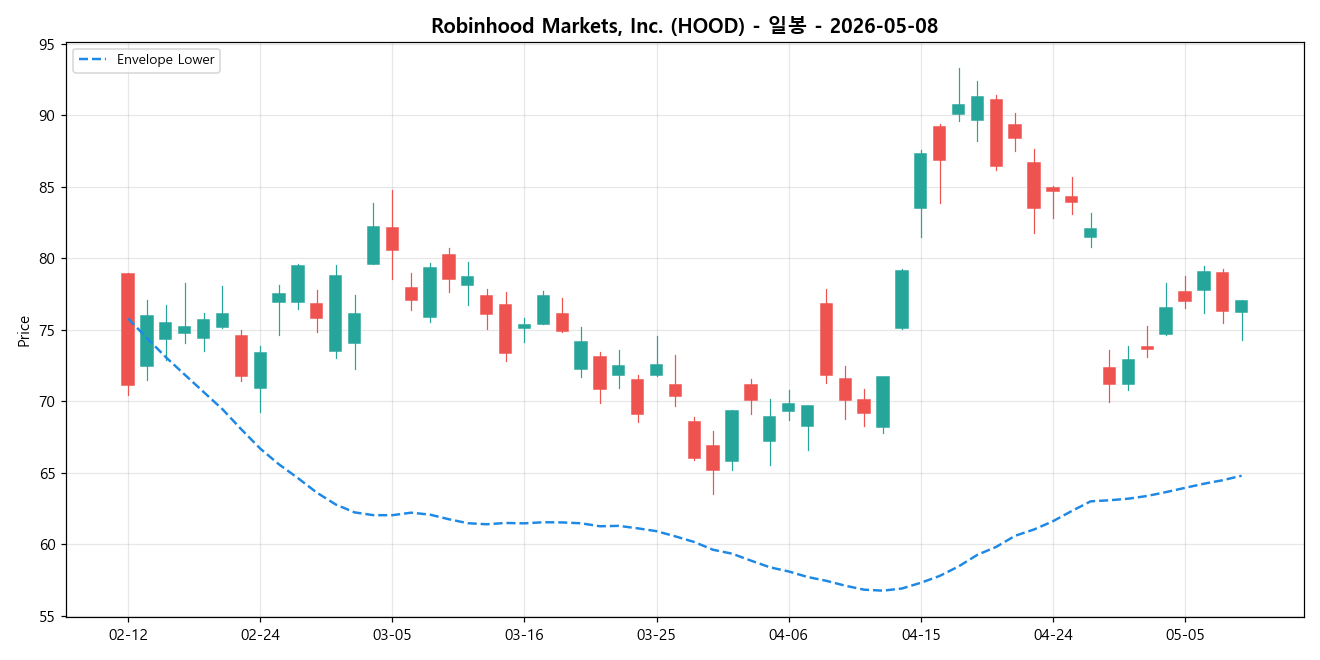Click the last green candlestick on the right
Image resolution: width=1320 pixels, height=660 pixels.
tap(1241, 306)
